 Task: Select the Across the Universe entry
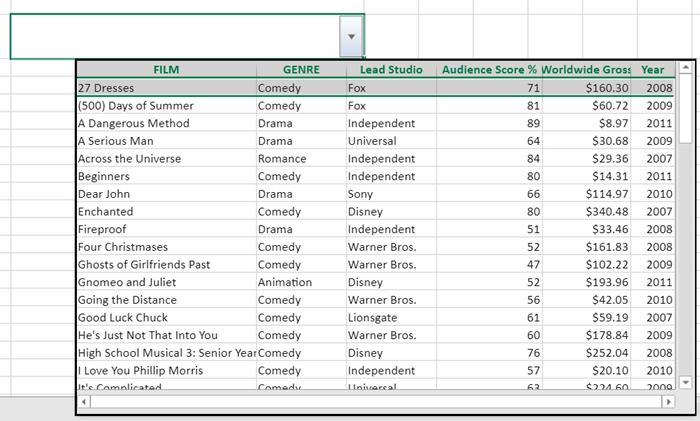(166, 159)
